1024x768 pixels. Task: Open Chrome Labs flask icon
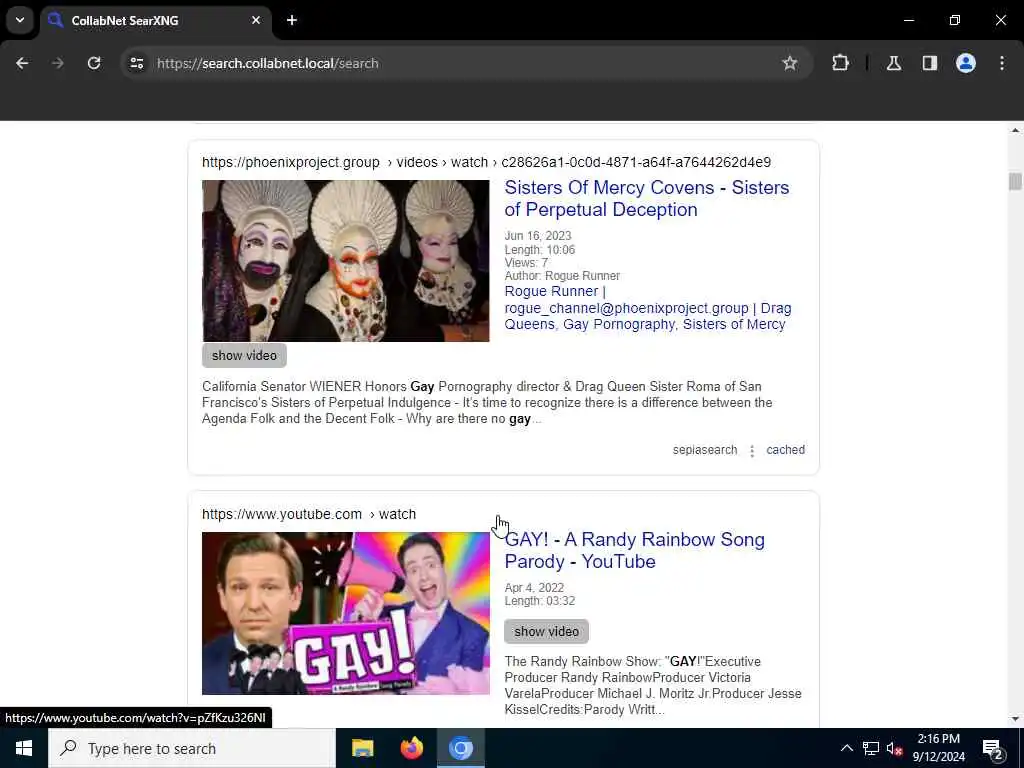[x=894, y=63]
